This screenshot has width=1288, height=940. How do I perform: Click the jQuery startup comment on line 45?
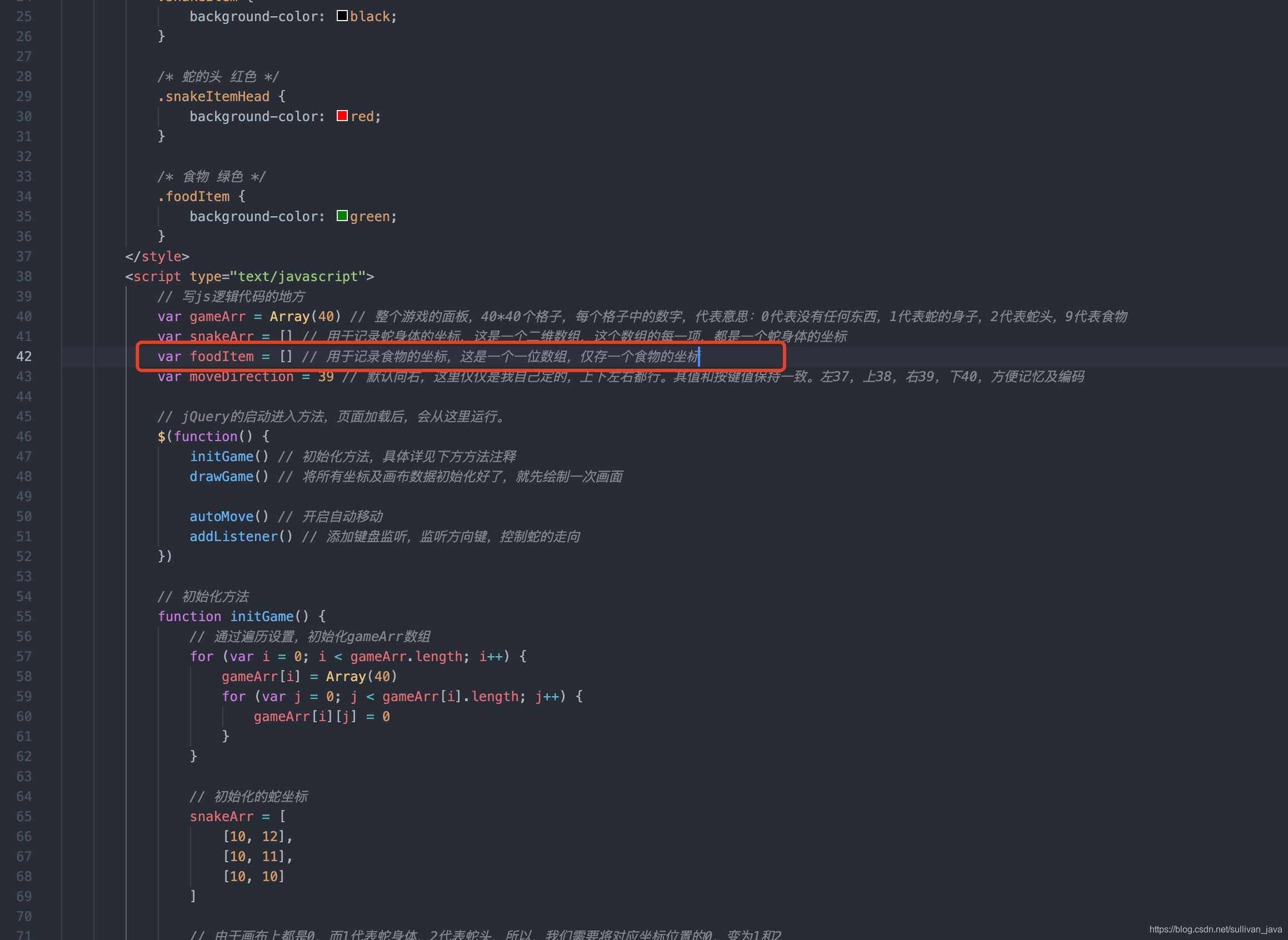click(x=332, y=417)
